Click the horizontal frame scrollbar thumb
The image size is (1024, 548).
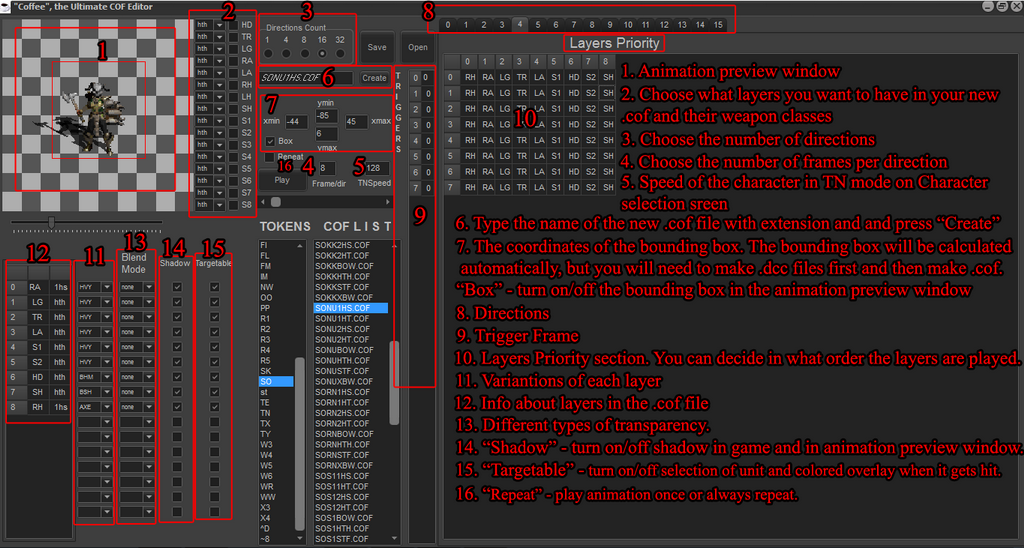tap(276, 202)
